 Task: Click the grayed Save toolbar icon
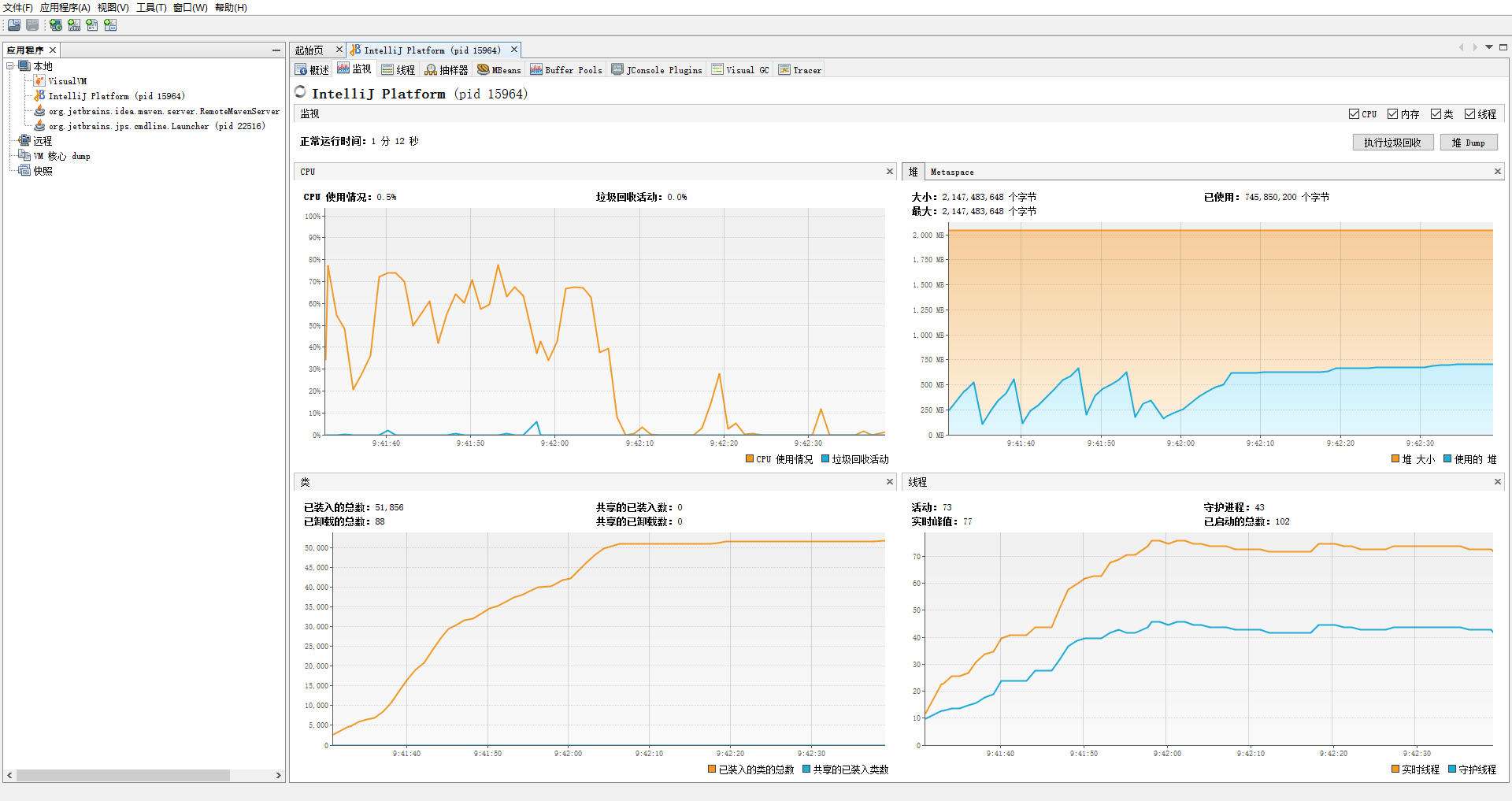click(32, 25)
